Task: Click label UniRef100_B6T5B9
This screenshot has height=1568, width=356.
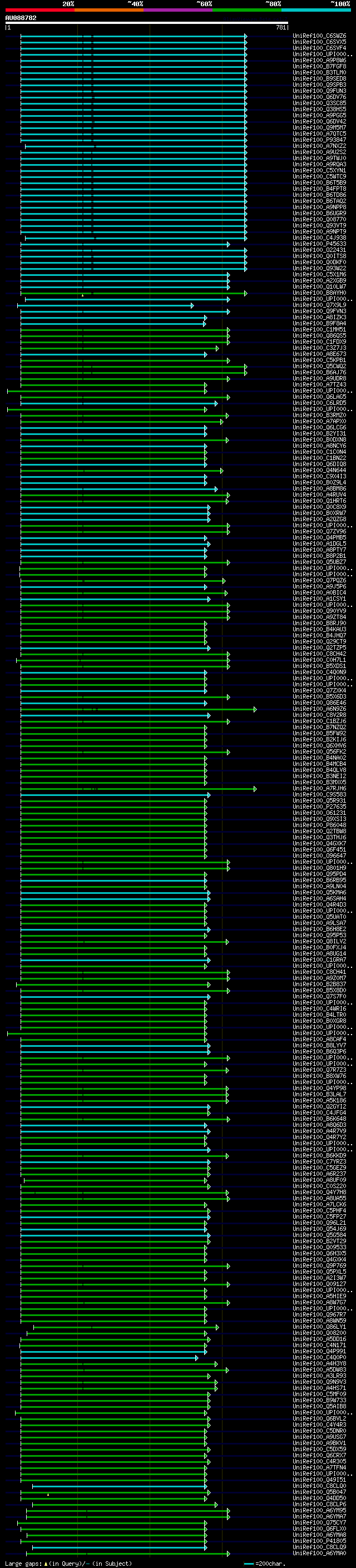Action: click(x=319, y=182)
